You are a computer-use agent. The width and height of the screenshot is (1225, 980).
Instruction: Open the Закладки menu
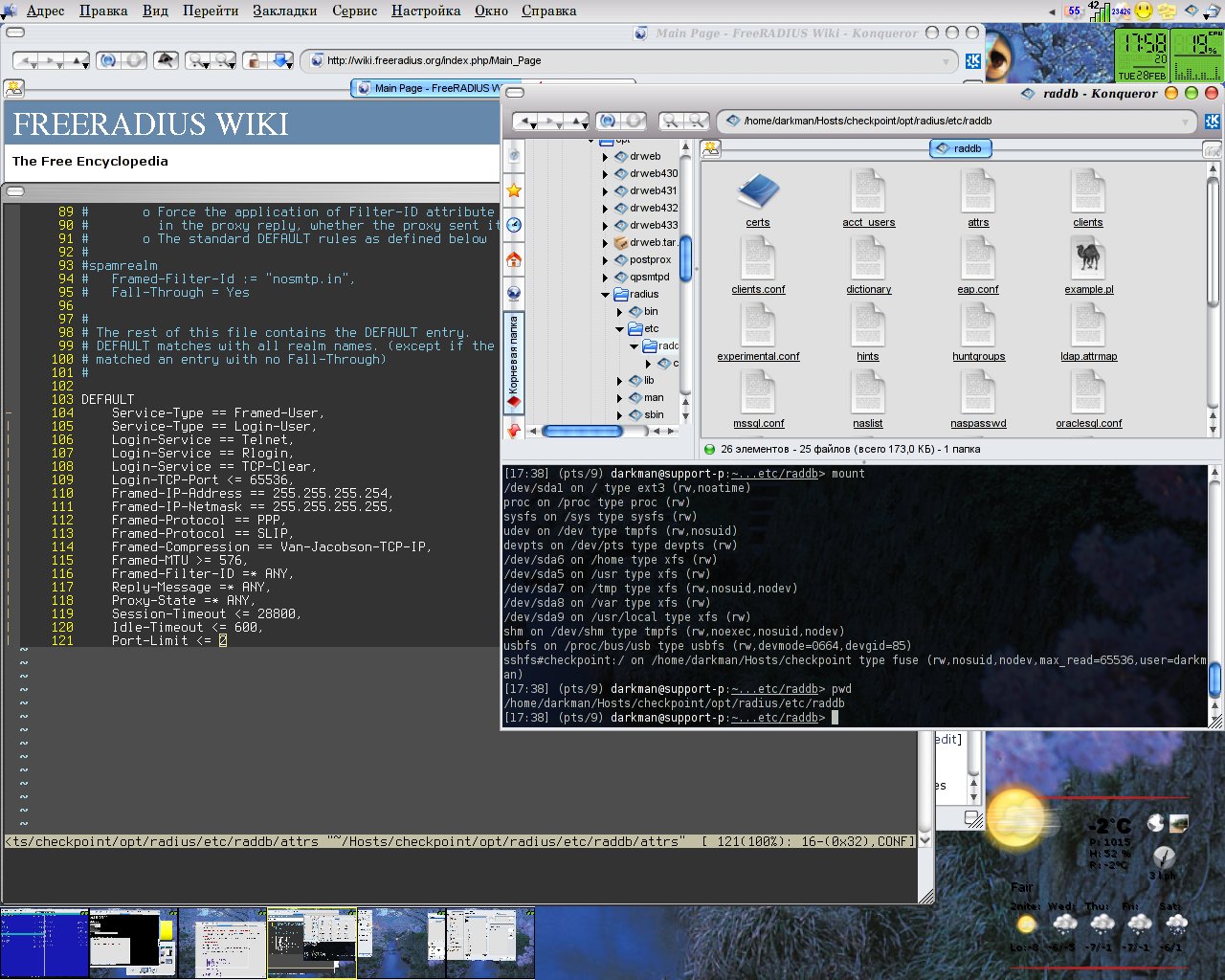285,11
